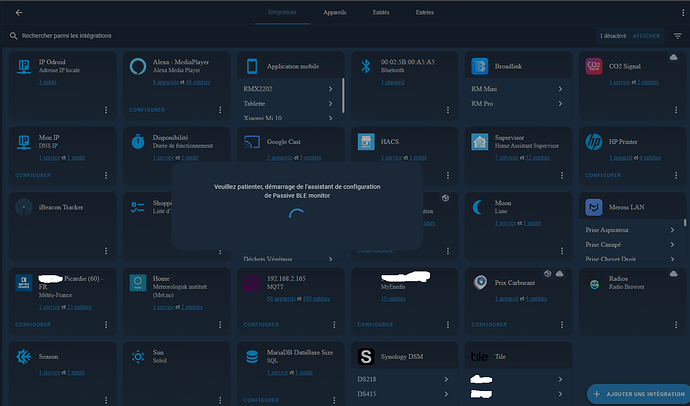Open the three-dot menu on Bluetooth card

pos(448,110)
